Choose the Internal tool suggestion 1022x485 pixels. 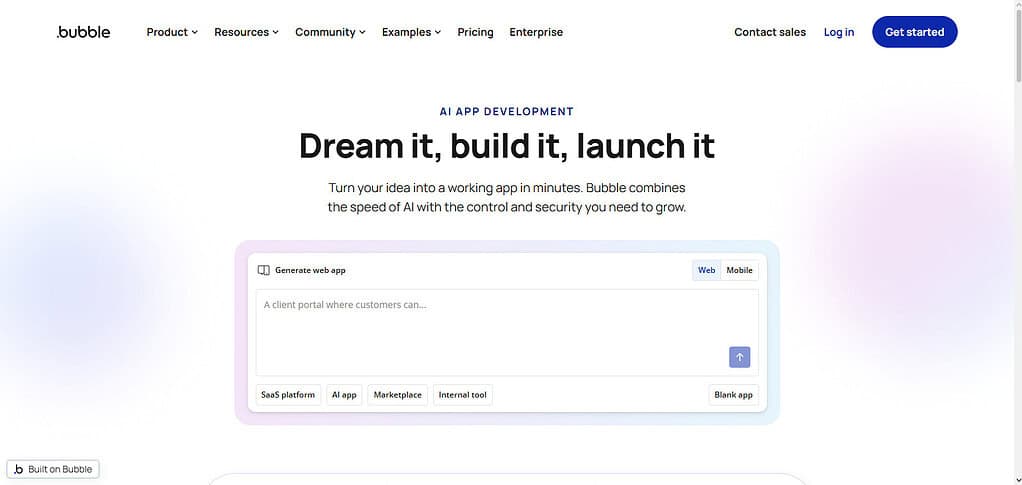[x=463, y=394]
